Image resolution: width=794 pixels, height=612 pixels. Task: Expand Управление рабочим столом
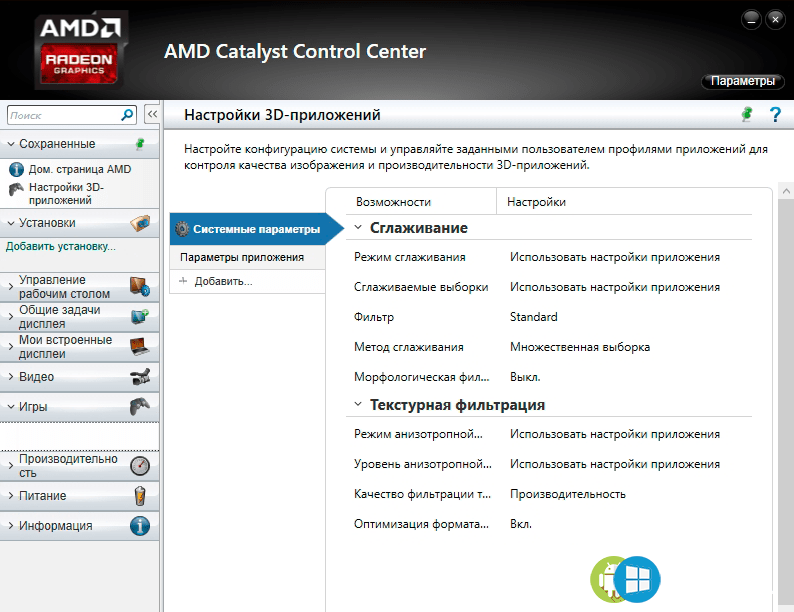pyautogui.click(x=11, y=287)
